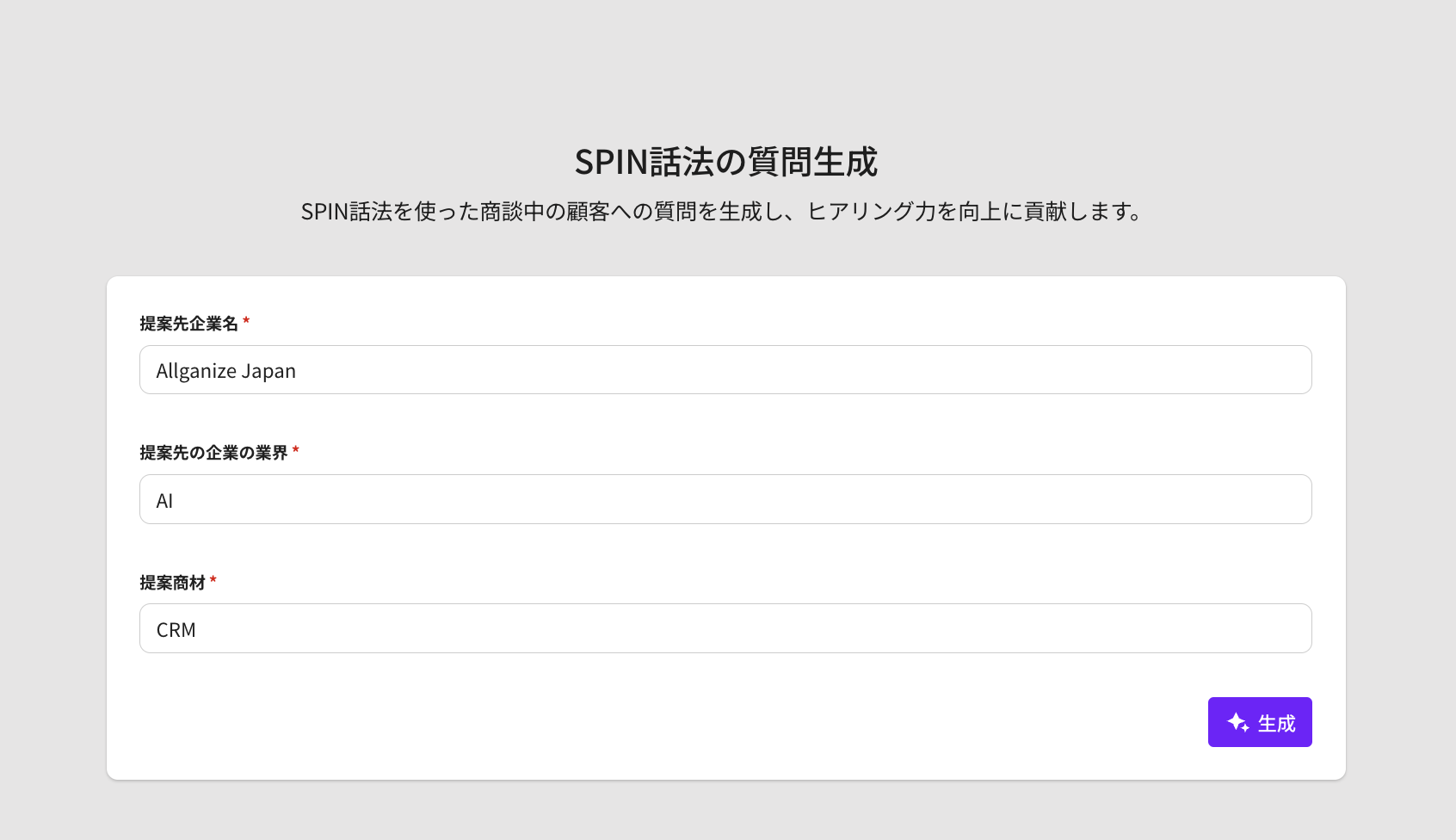Focus the 提案先企業名 input field
Viewport: 1456px width, 840px height.
(x=725, y=370)
